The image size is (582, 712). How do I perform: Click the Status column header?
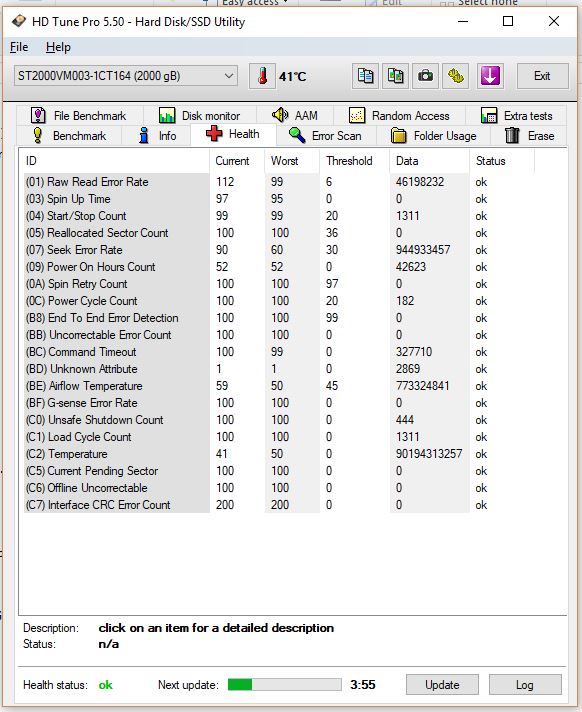[502, 161]
